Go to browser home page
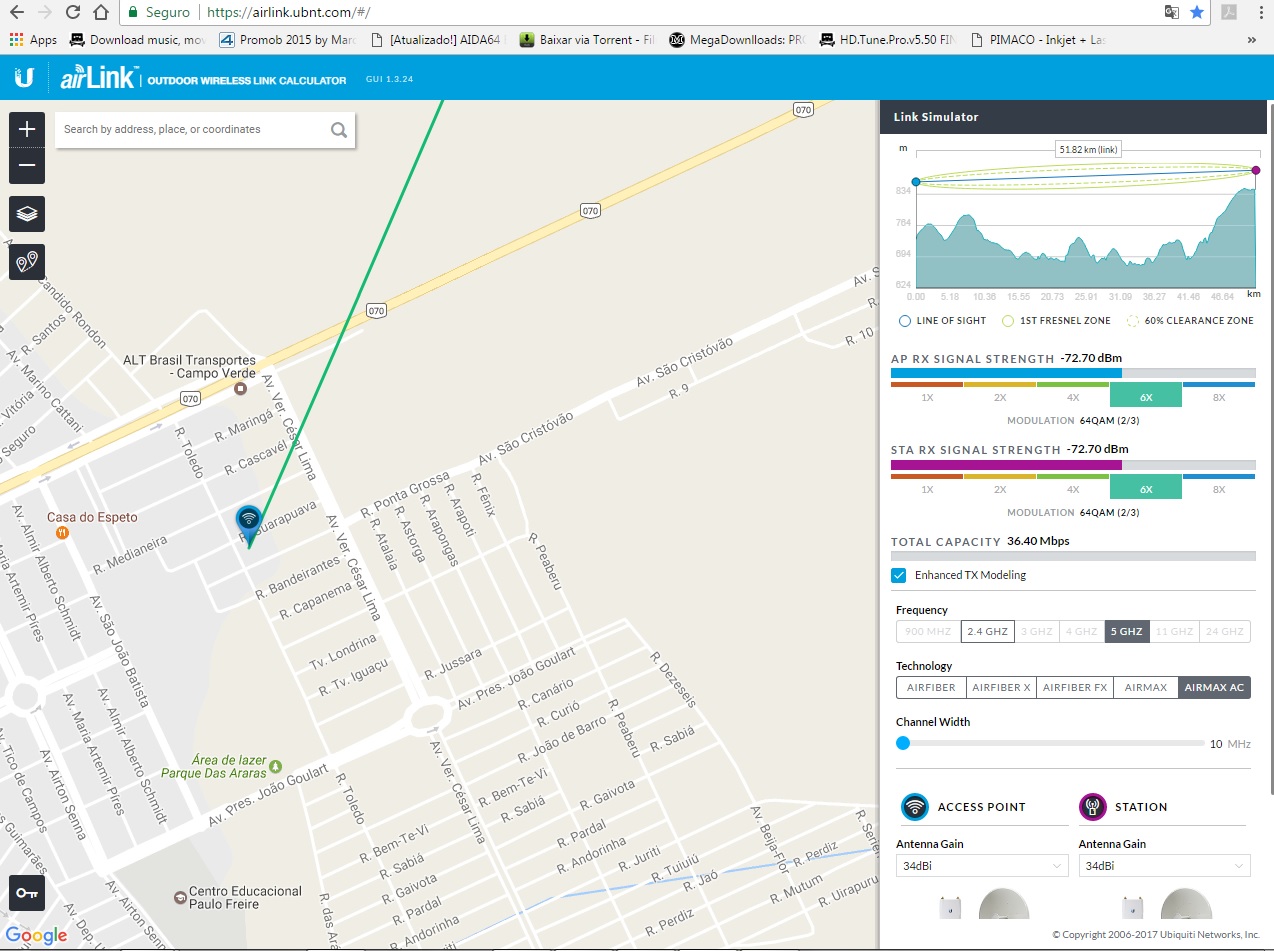 pyautogui.click(x=101, y=13)
